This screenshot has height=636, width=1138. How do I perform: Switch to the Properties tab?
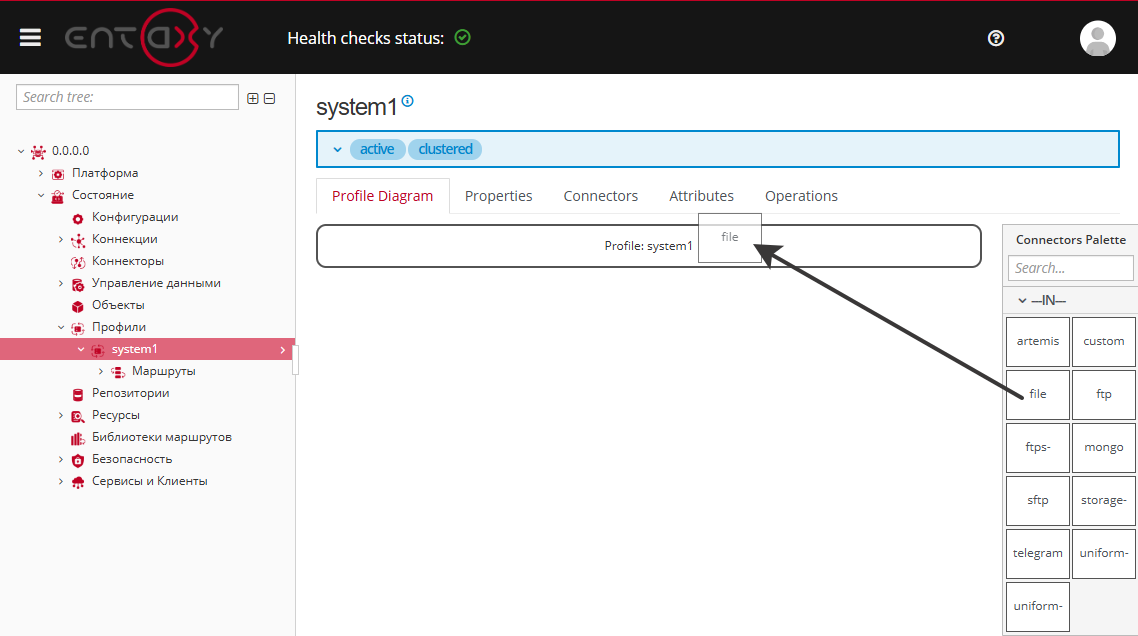[x=498, y=196]
